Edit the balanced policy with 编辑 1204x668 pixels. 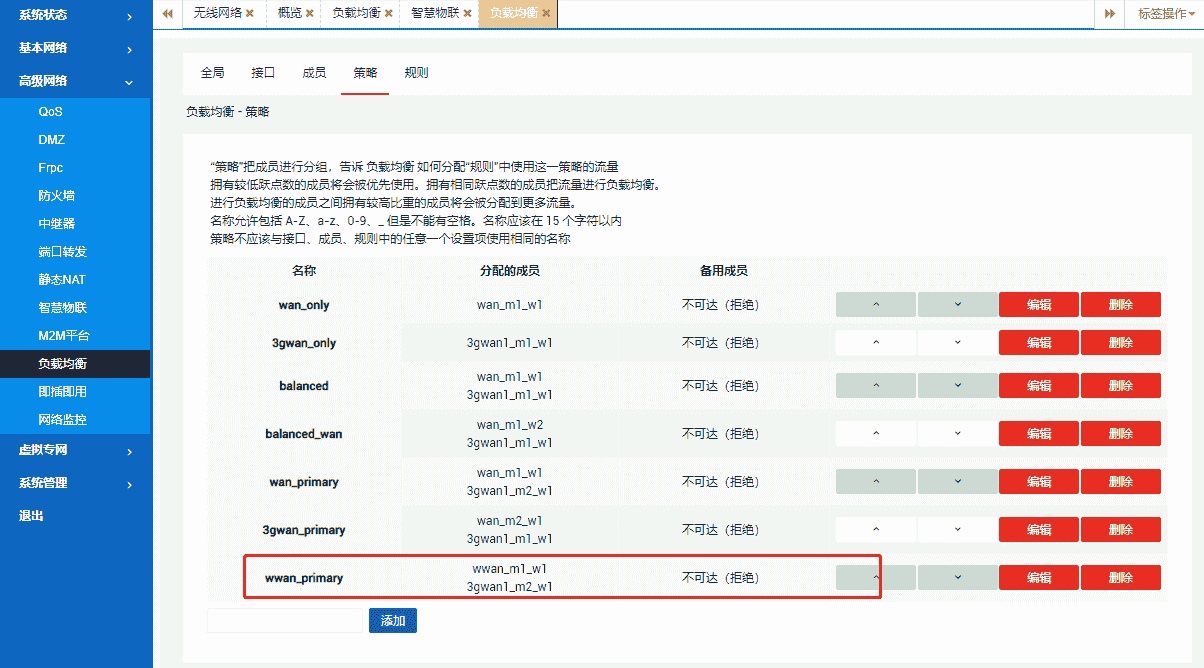(x=1038, y=386)
